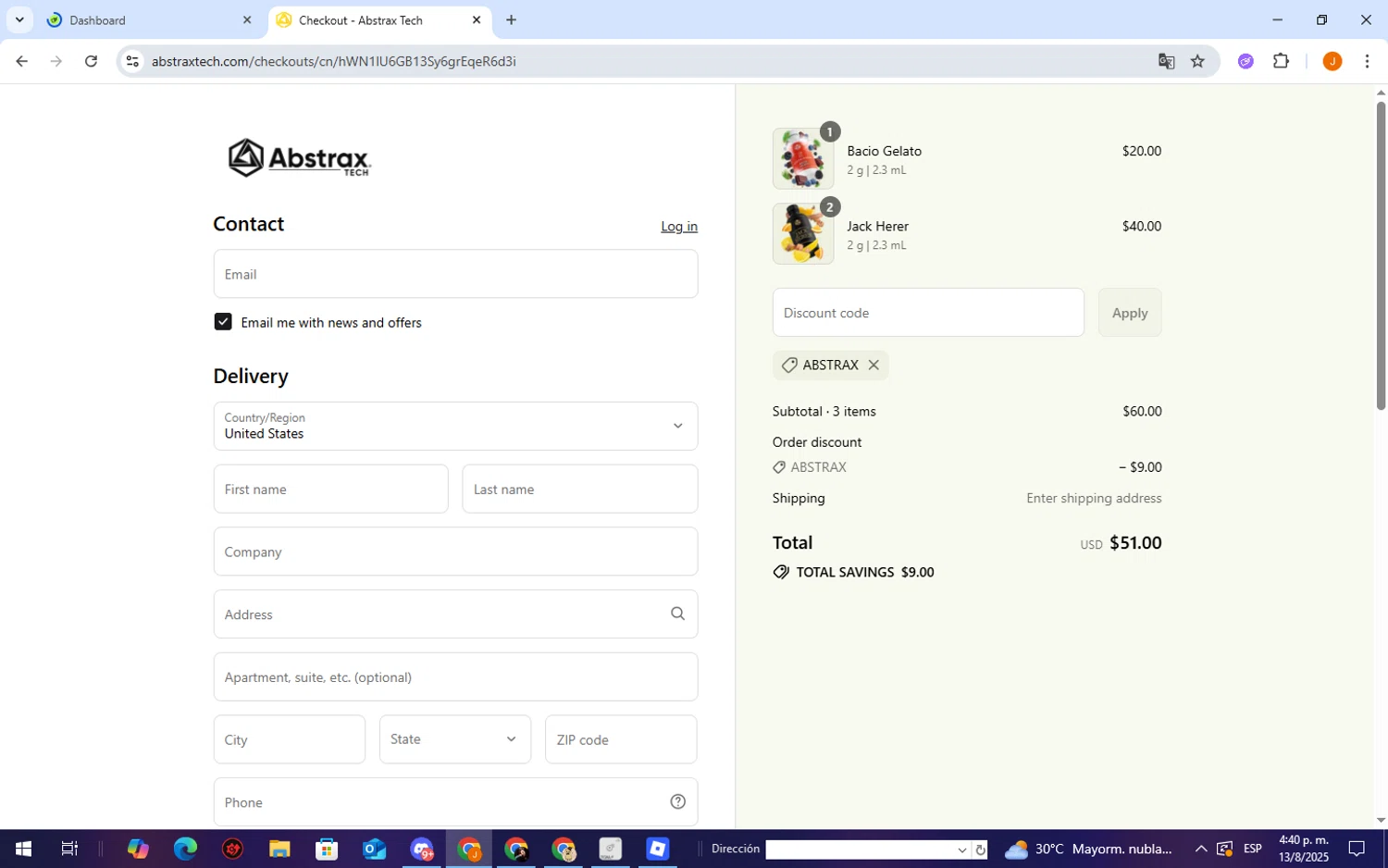Click the Apartment, suite field
Screen dimensions: 1388x868
(455, 676)
